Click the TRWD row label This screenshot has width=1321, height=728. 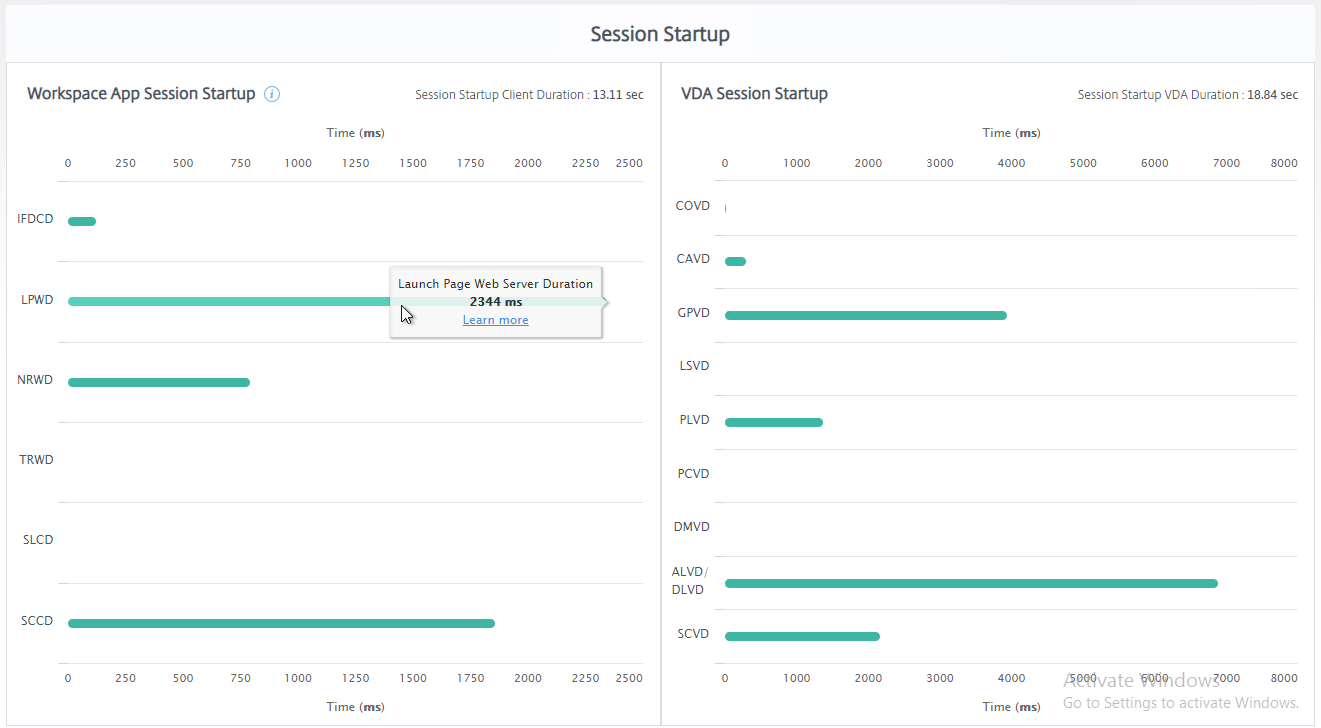pos(37,460)
